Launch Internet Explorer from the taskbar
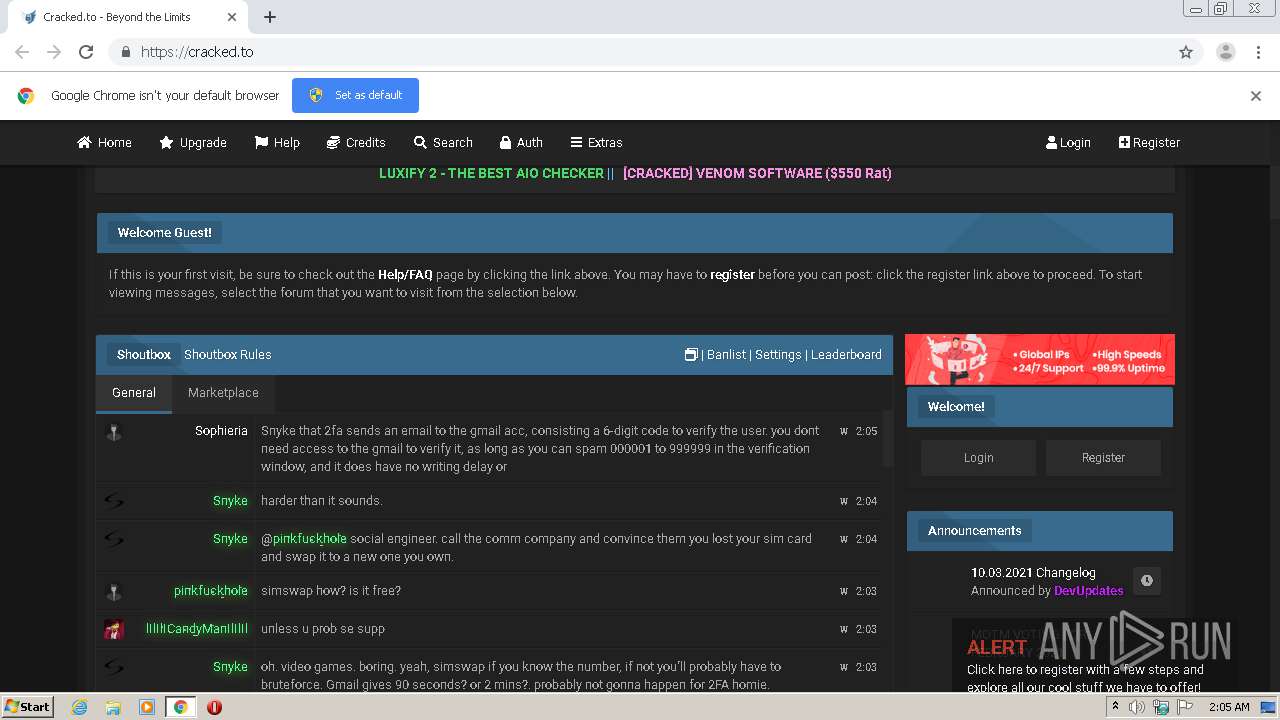 click(x=79, y=707)
